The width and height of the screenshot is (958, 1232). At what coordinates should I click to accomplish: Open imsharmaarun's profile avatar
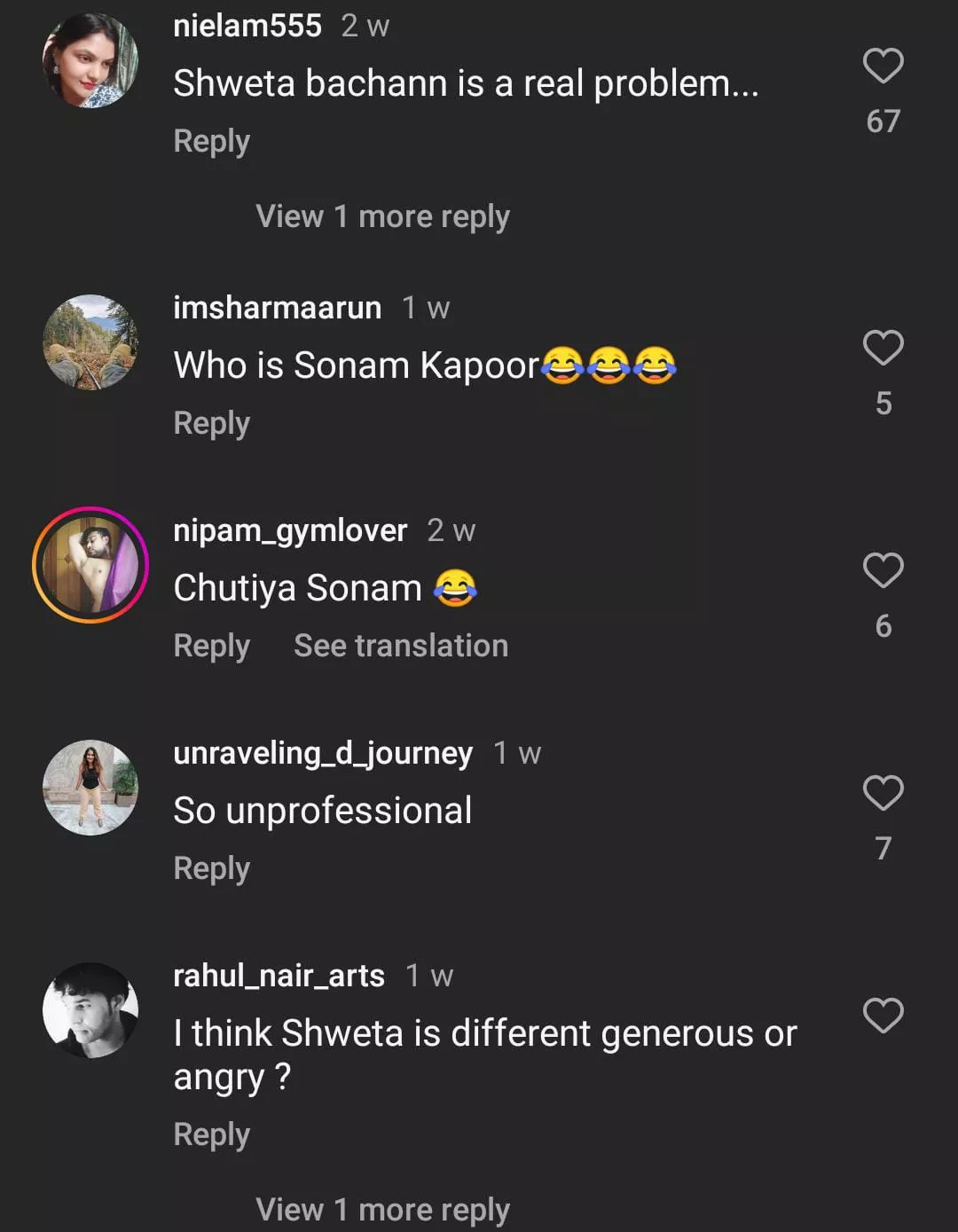point(90,342)
